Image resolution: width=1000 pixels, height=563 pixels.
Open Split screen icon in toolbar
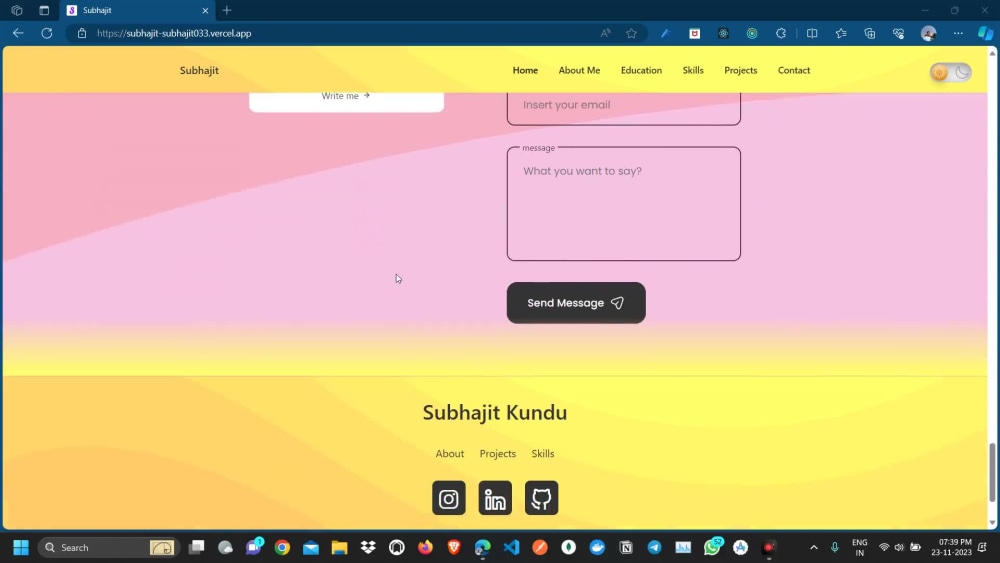coord(812,33)
